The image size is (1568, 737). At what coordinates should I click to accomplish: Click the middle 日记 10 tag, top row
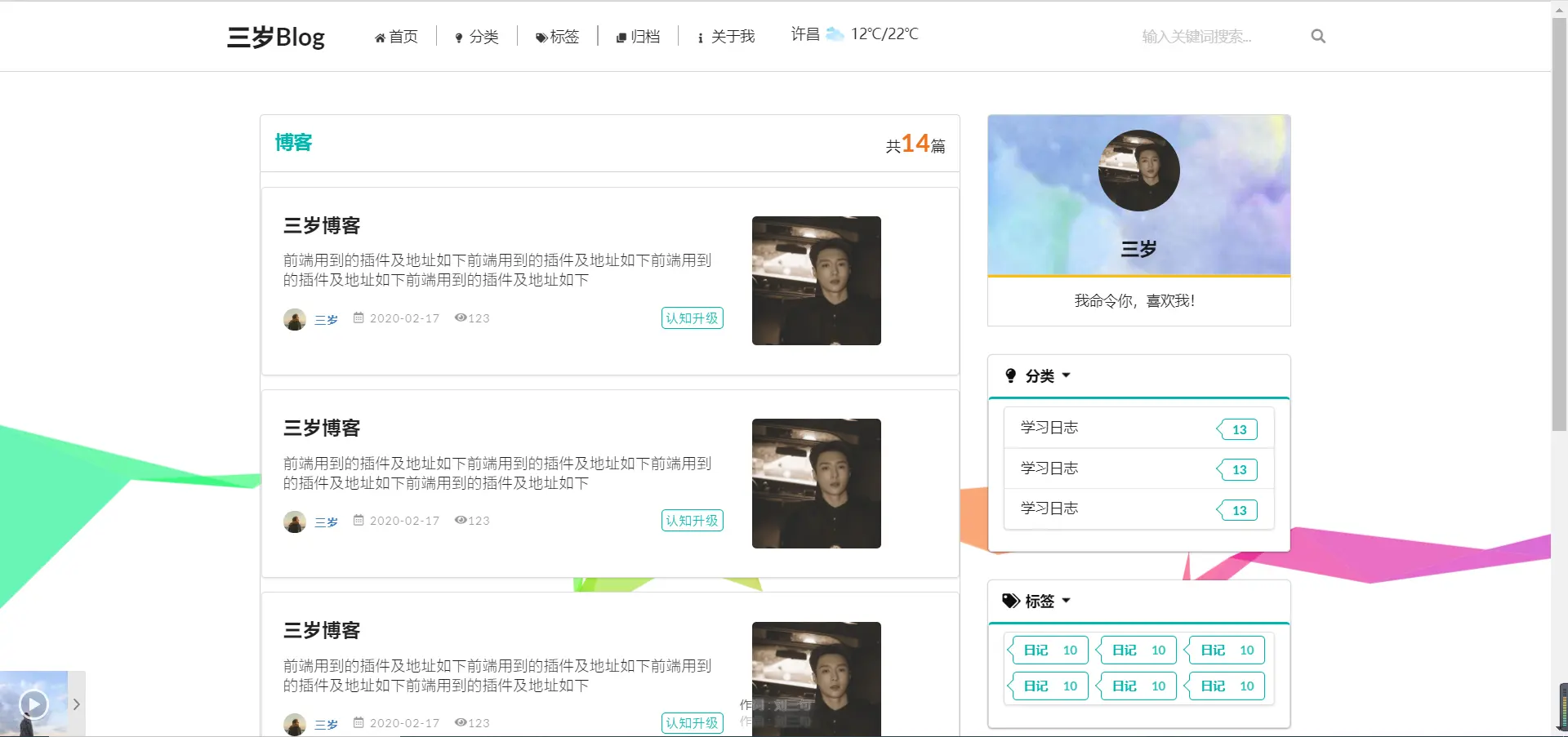[x=1137, y=650]
